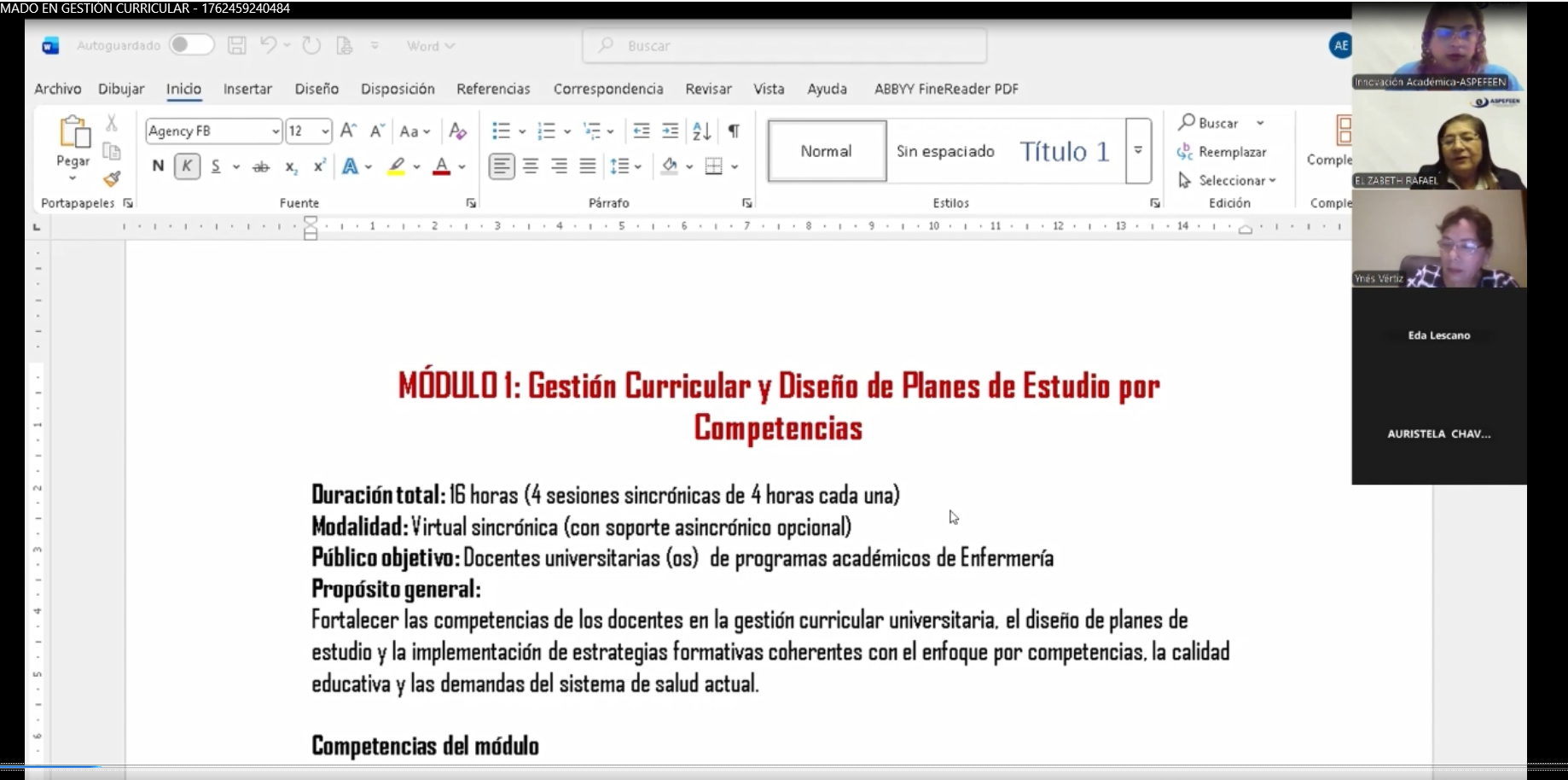Image resolution: width=1568 pixels, height=780 pixels.
Task: Click the Clear formatting icon
Action: click(x=458, y=131)
